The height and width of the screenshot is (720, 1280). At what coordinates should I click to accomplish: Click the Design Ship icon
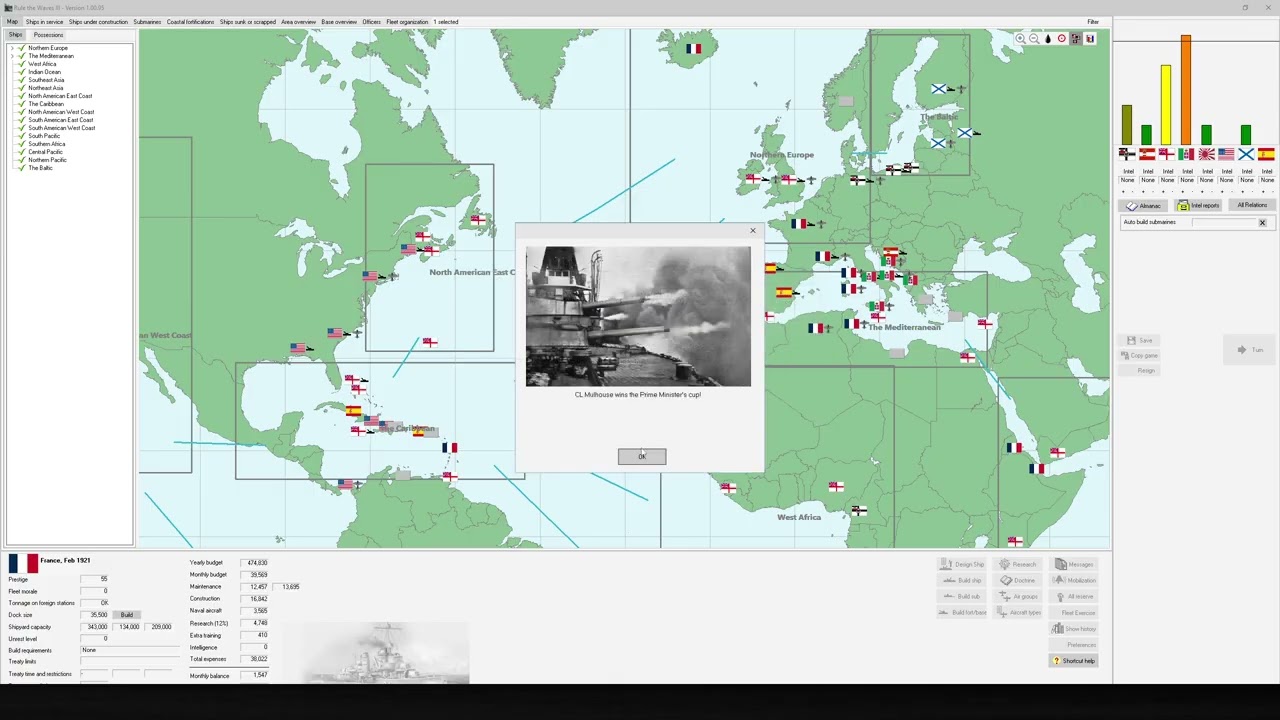click(x=946, y=564)
